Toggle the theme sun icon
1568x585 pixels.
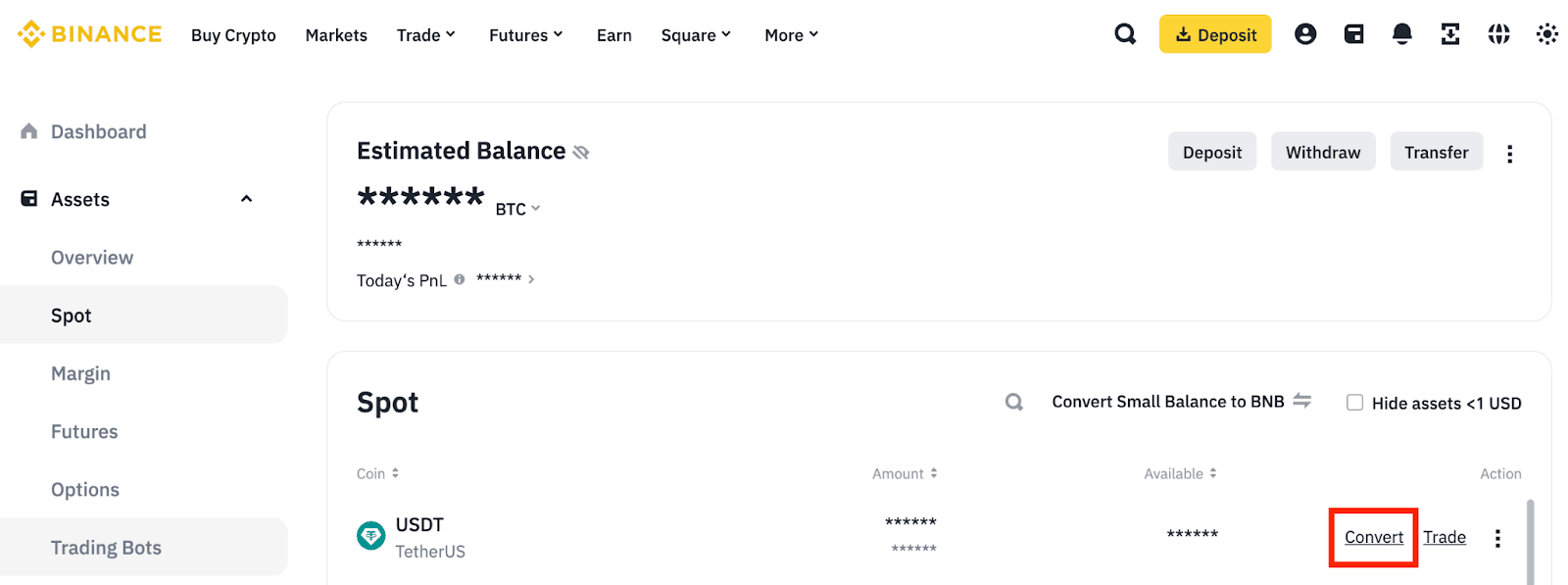point(1546,34)
